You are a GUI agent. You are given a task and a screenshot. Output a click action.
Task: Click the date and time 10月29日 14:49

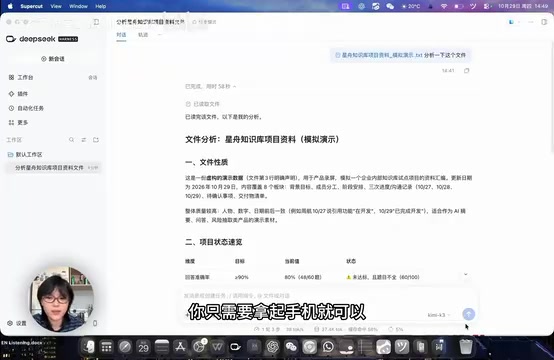(523, 6)
